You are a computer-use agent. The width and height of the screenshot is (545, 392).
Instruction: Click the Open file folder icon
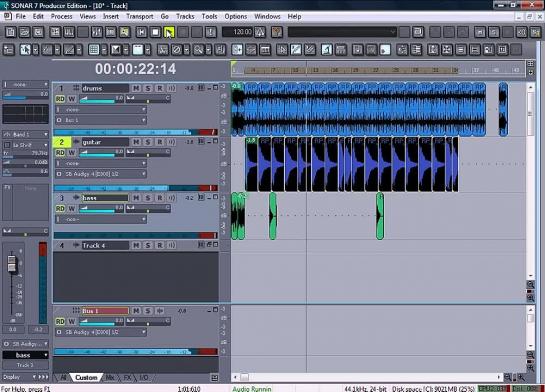click(x=24, y=32)
